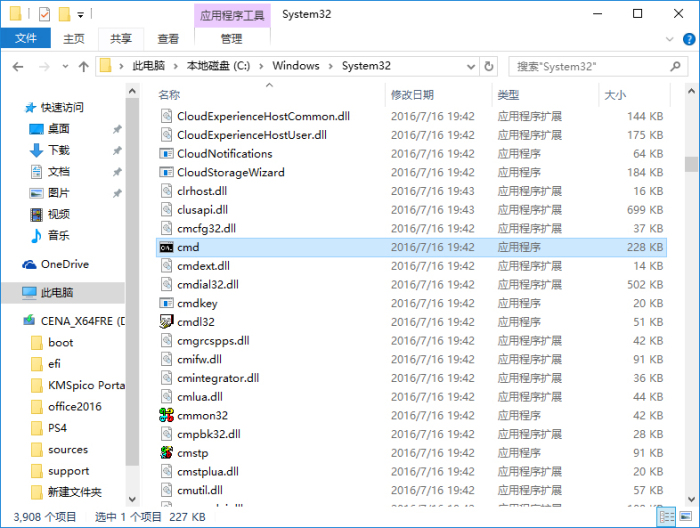
Task: Switch to the 主页 (Home) ribbon tab
Action: click(x=74, y=39)
